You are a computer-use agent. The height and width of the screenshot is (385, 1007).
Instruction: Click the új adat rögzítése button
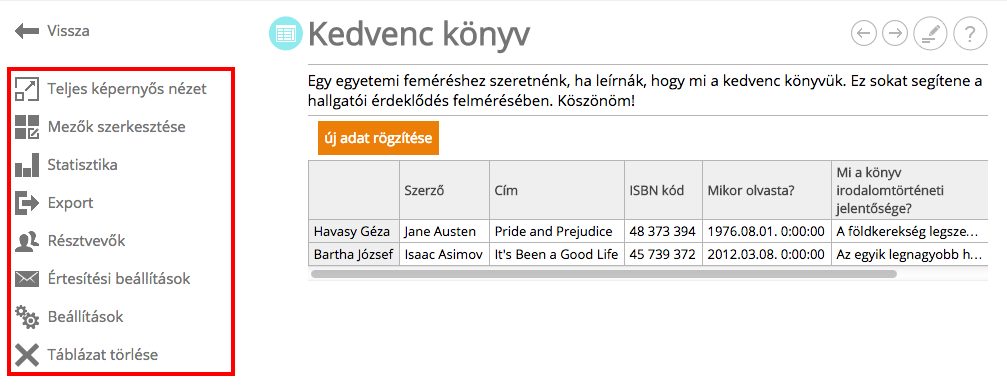(x=378, y=138)
